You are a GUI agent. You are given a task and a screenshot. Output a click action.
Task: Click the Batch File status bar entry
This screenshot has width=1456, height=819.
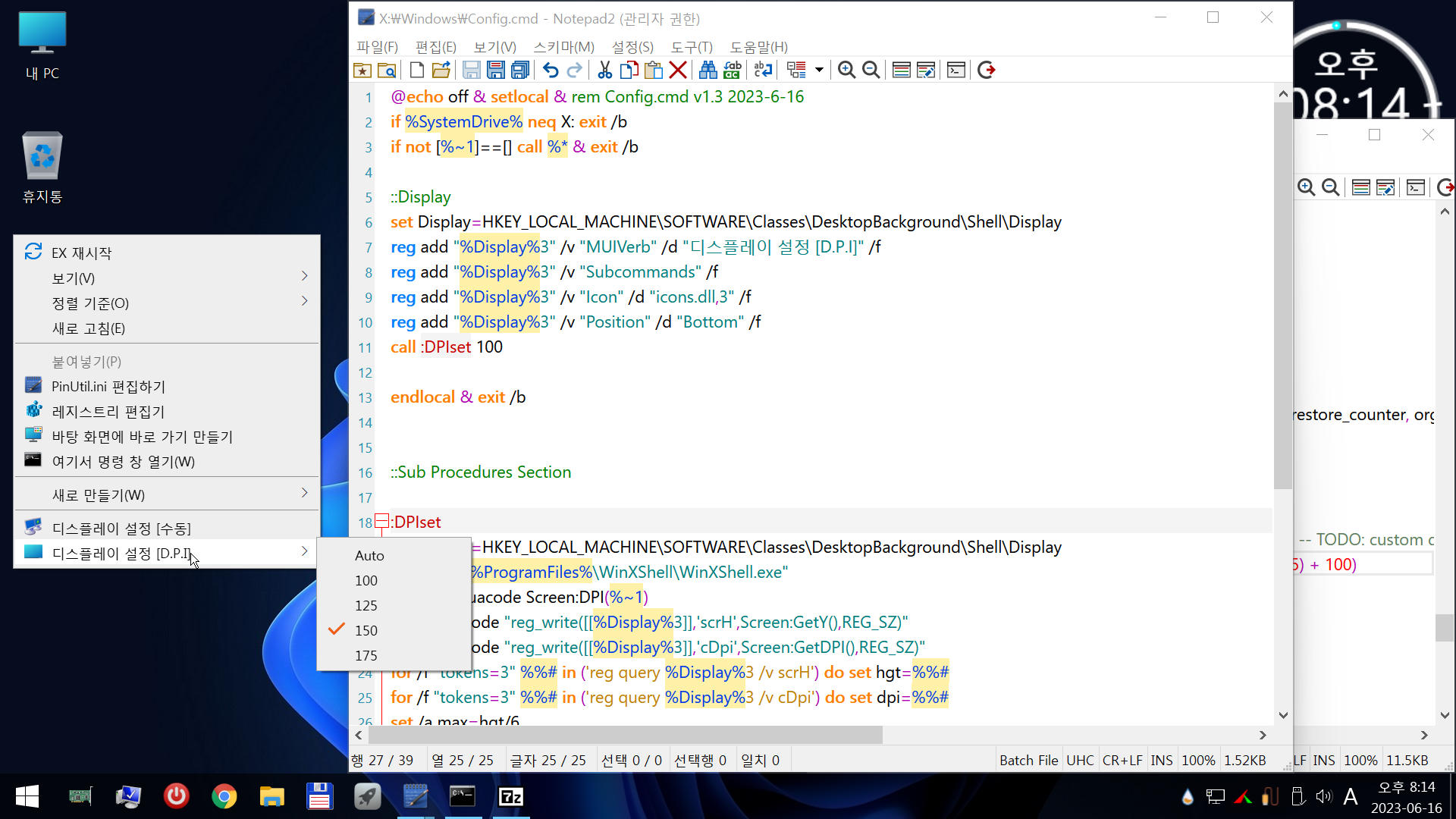click(x=1028, y=760)
